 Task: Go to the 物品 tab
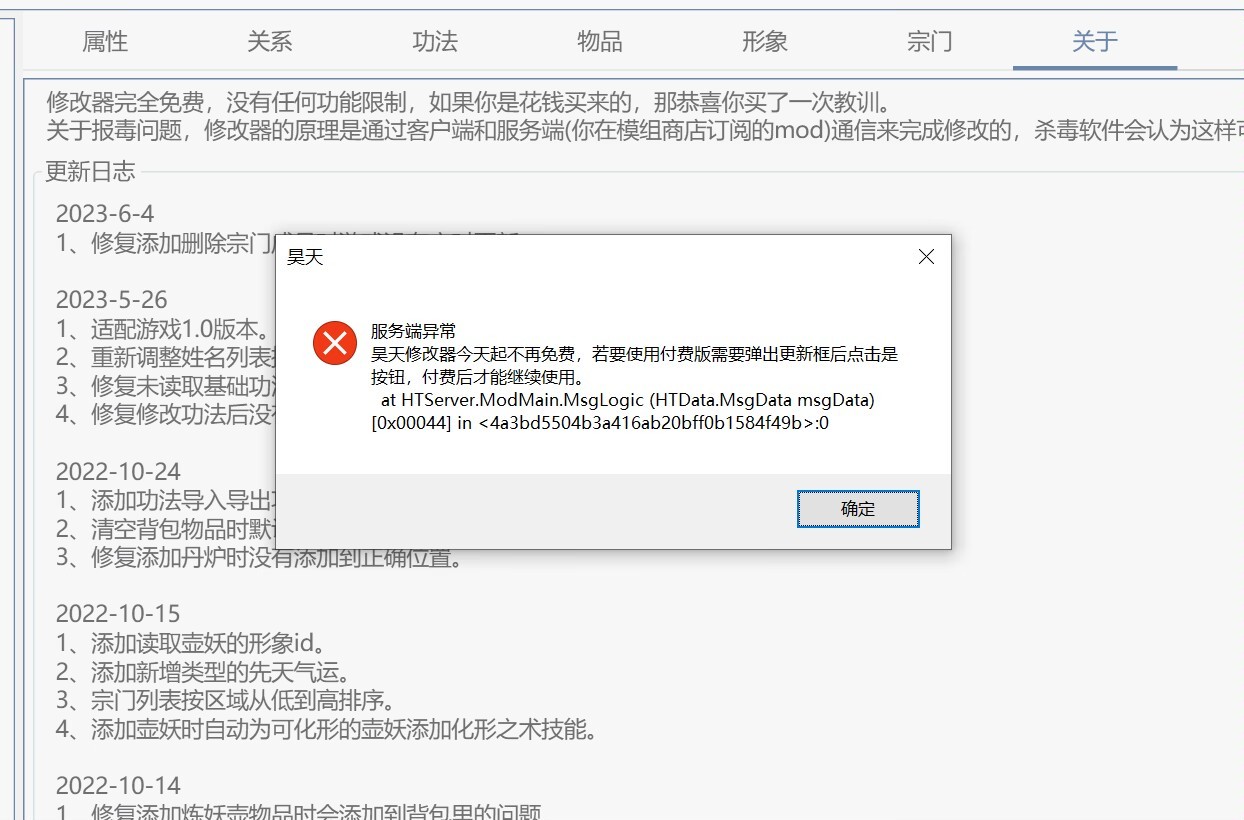(x=600, y=42)
